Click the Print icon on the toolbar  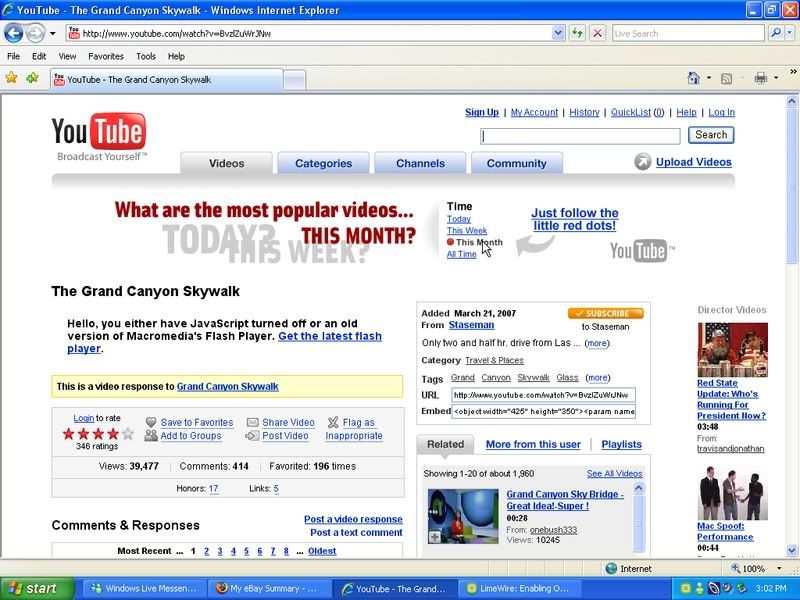pyautogui.click(x=760, y=78)
